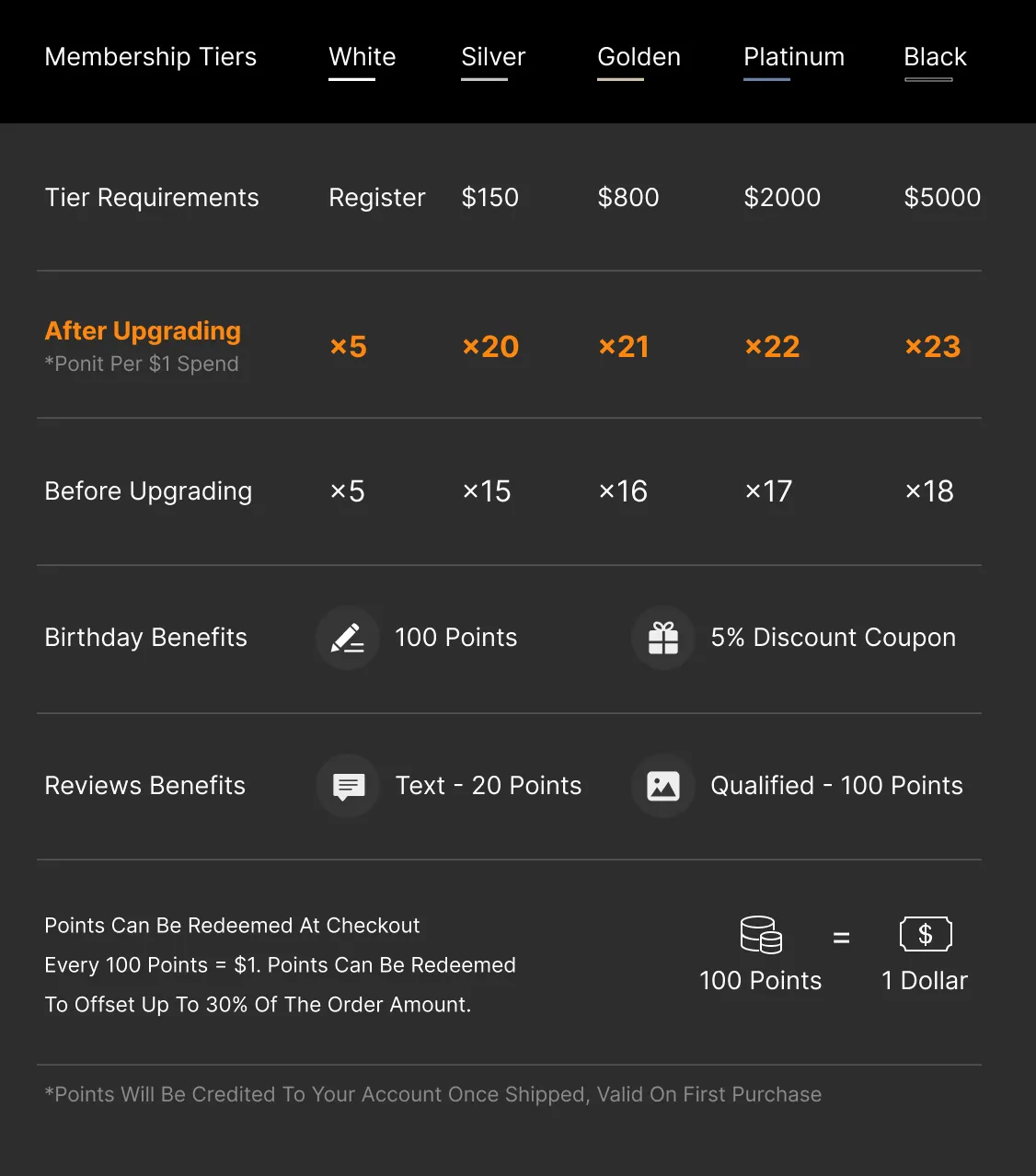
Task: Click the Qualified - 100 Points label
Action: pos(836,786)
